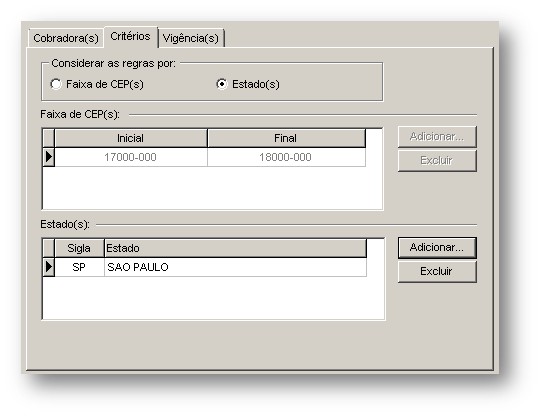Select the Faixa de CEP(s) radio option
Viewport: 541px width, 416px height.
click(56, 84)
